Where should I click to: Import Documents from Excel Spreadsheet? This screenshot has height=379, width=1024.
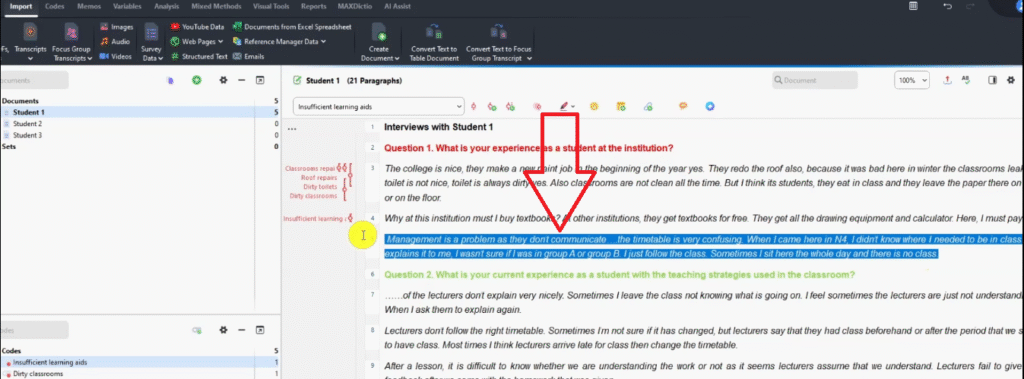pos(293,27)
